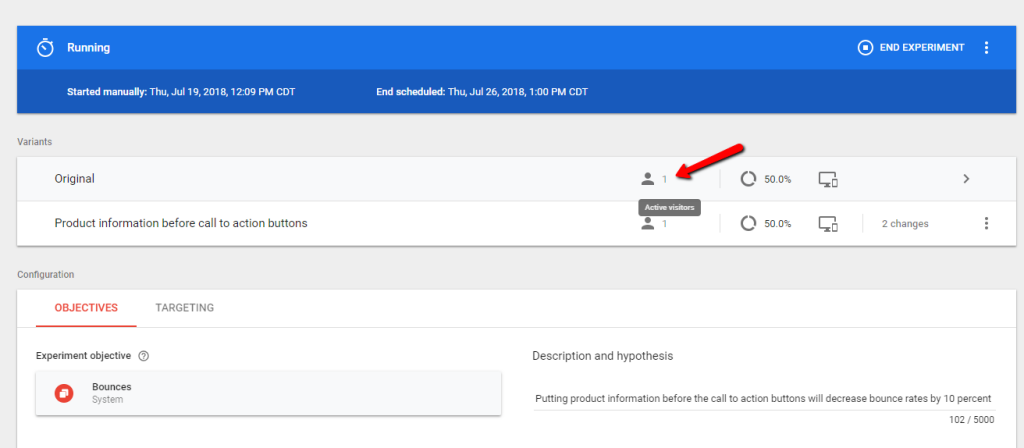The image size is (1024, 448).
Task: Click active visitors icon for Product information variant
Action: point(648,223)
